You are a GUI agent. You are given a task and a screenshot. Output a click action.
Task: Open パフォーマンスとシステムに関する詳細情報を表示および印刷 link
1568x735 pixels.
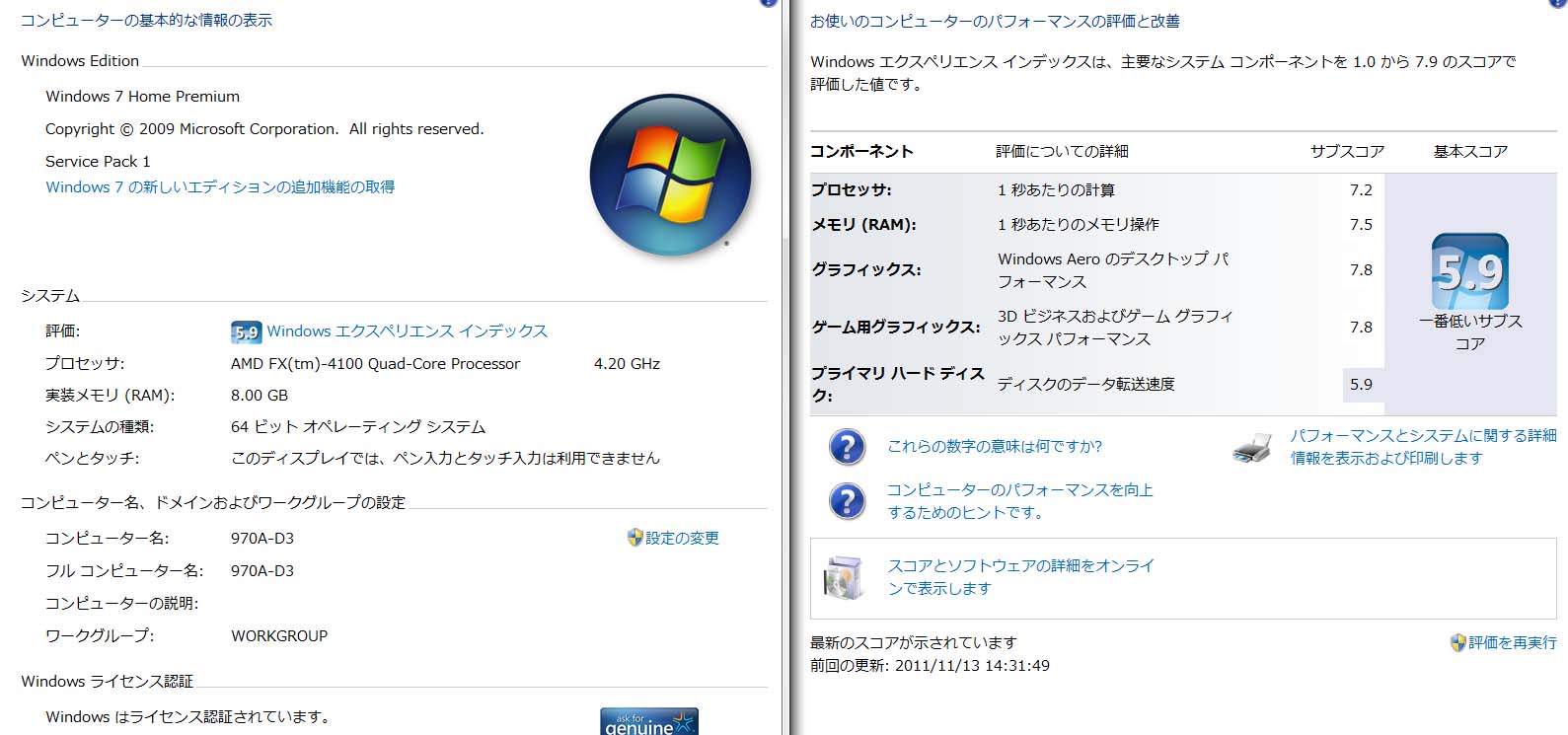tap(1423, 447)
